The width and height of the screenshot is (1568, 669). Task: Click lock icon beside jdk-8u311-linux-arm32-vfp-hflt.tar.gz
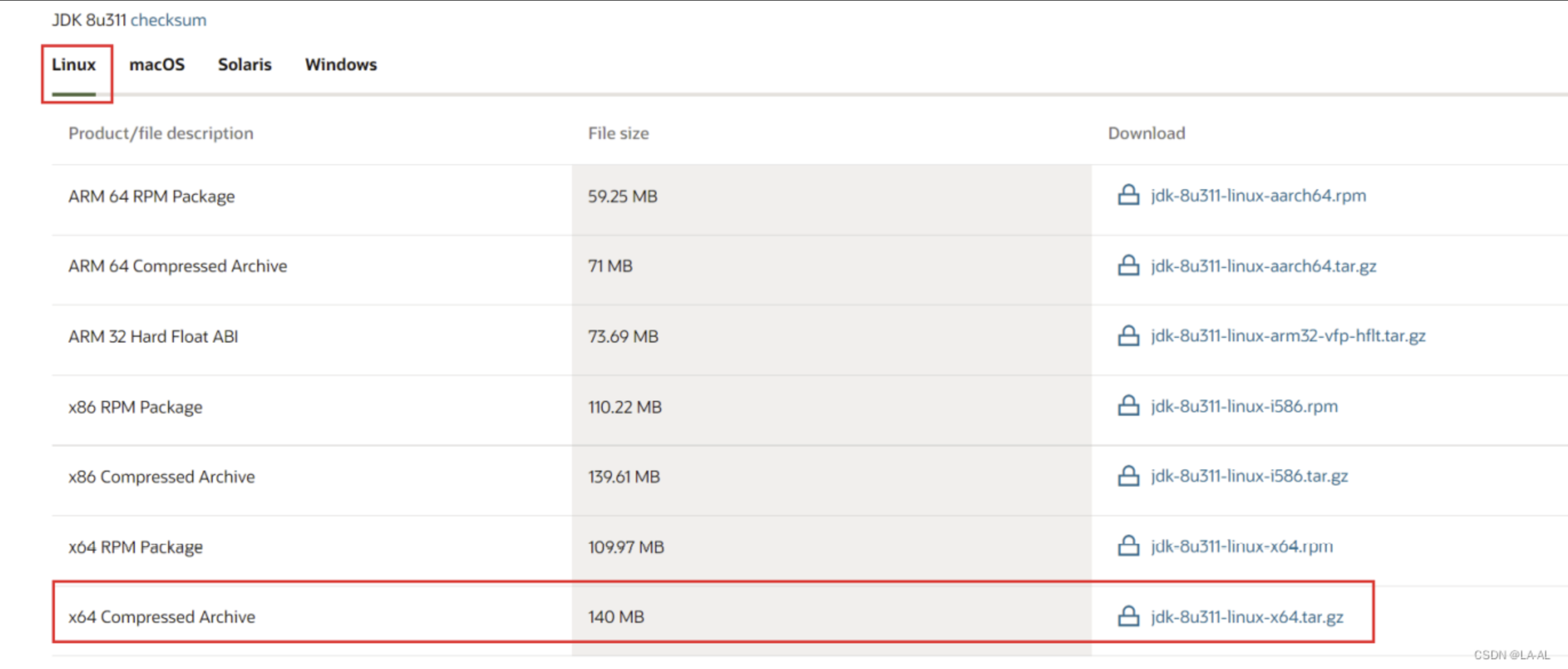(1128, 336)
